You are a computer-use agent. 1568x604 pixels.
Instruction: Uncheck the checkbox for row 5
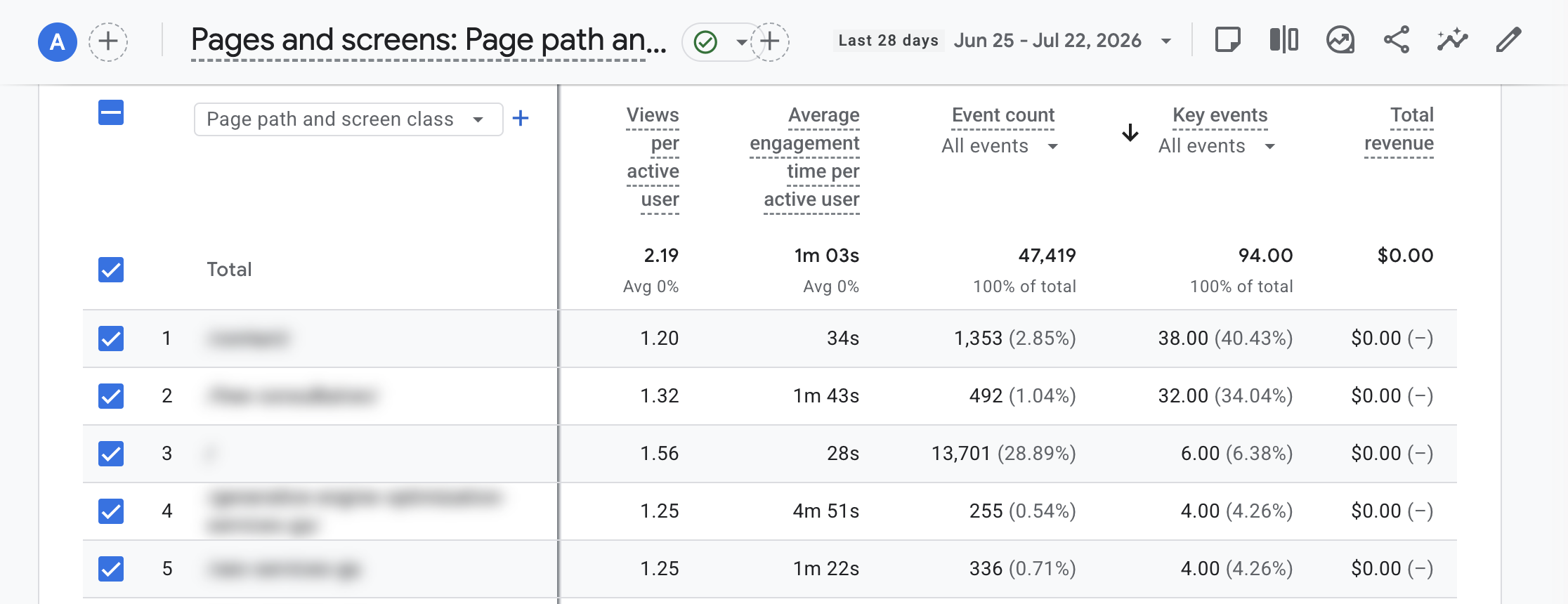tap(111, 569)
